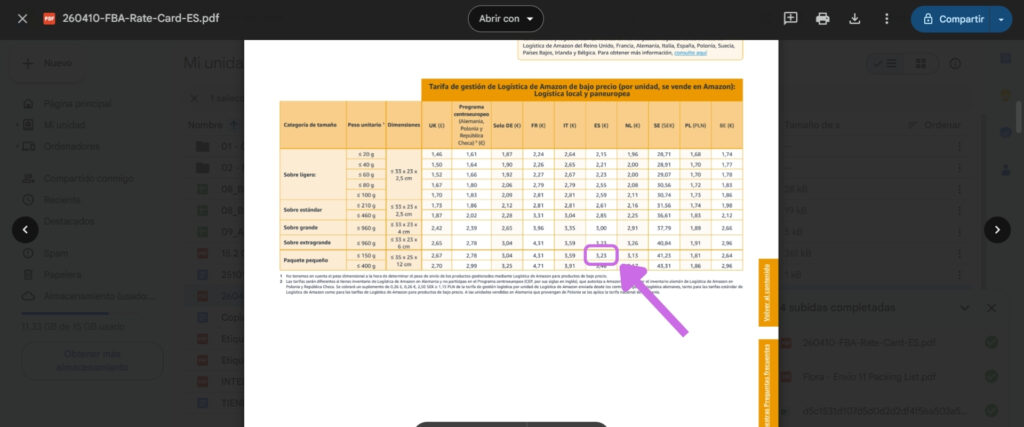Click the 'Preguntas frecuentes' orange side tab

coord(768,383)
